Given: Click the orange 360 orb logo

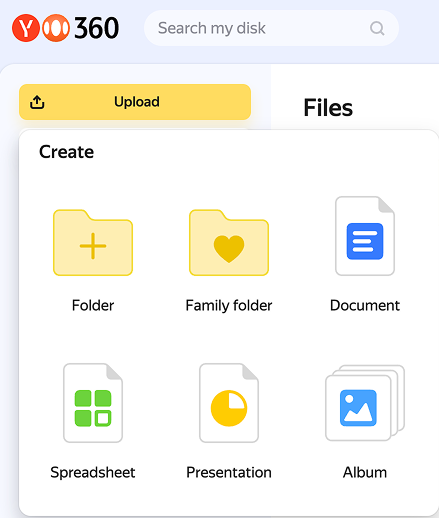Looking at the screenshot, I should pyautogui.click(x=56, y=28).
